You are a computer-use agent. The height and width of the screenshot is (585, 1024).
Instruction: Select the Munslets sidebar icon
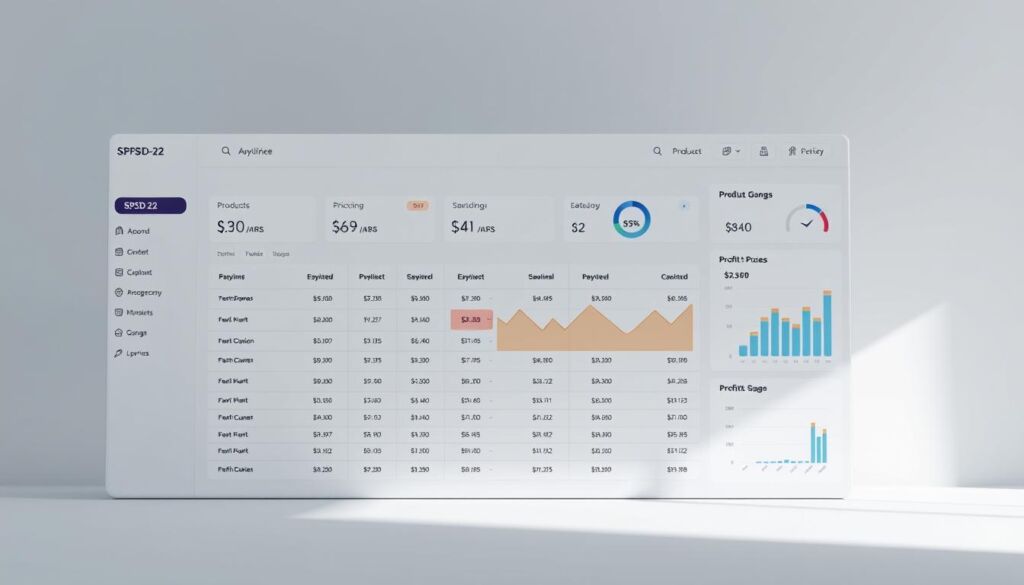pyautogui.click(x=118, y=312)
